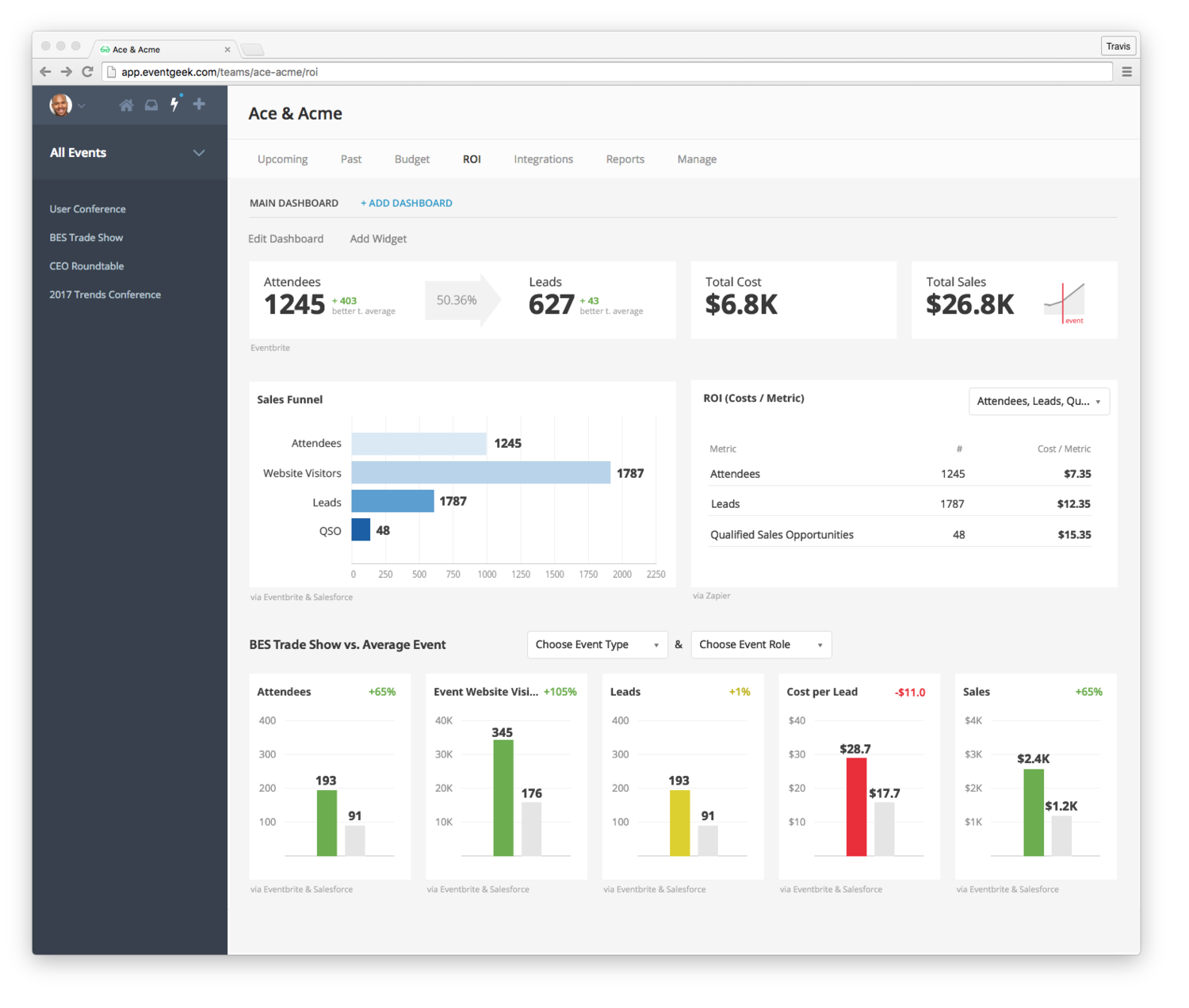Select Edit Dashboard

coord(285,239)
